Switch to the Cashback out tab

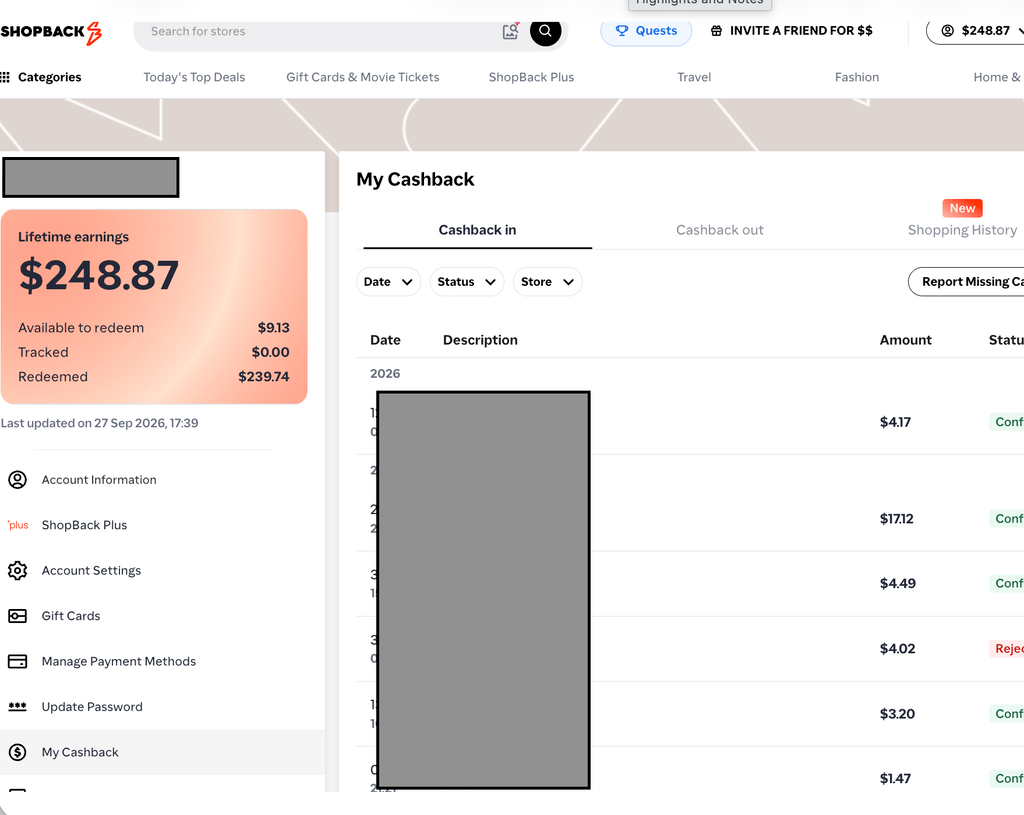[720, 230]
